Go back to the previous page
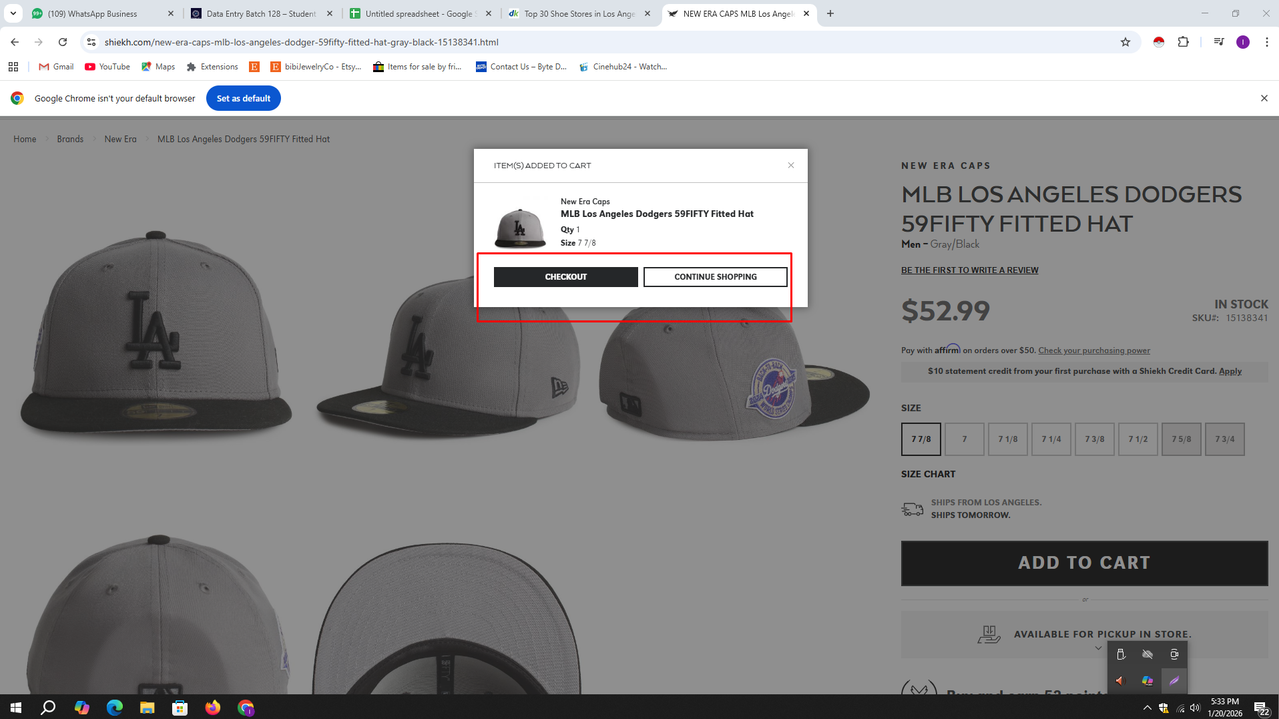The width and height of the screenshot is (1279, 719). tap(14, 42)
